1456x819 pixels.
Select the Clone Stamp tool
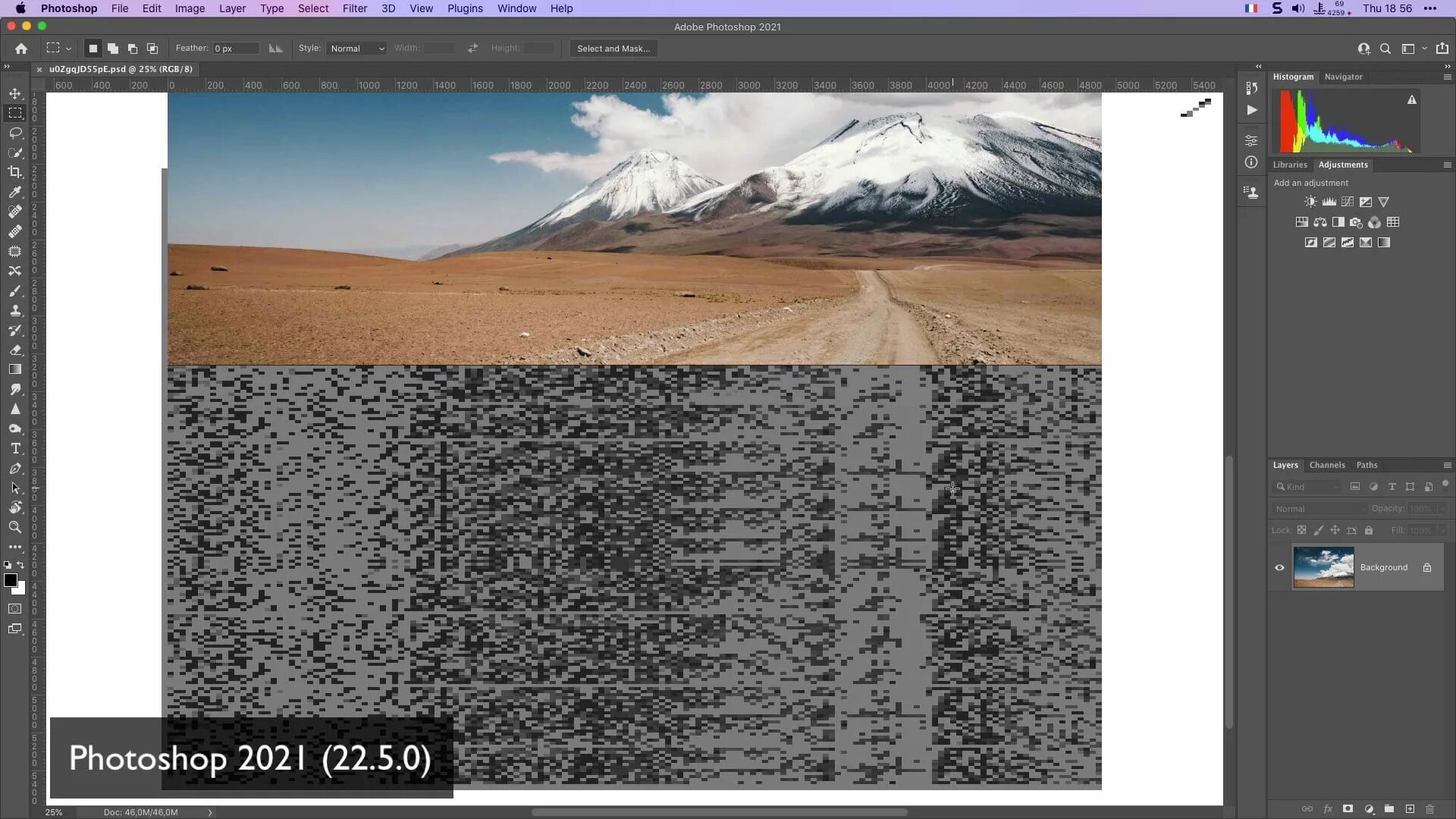point(15,311)
